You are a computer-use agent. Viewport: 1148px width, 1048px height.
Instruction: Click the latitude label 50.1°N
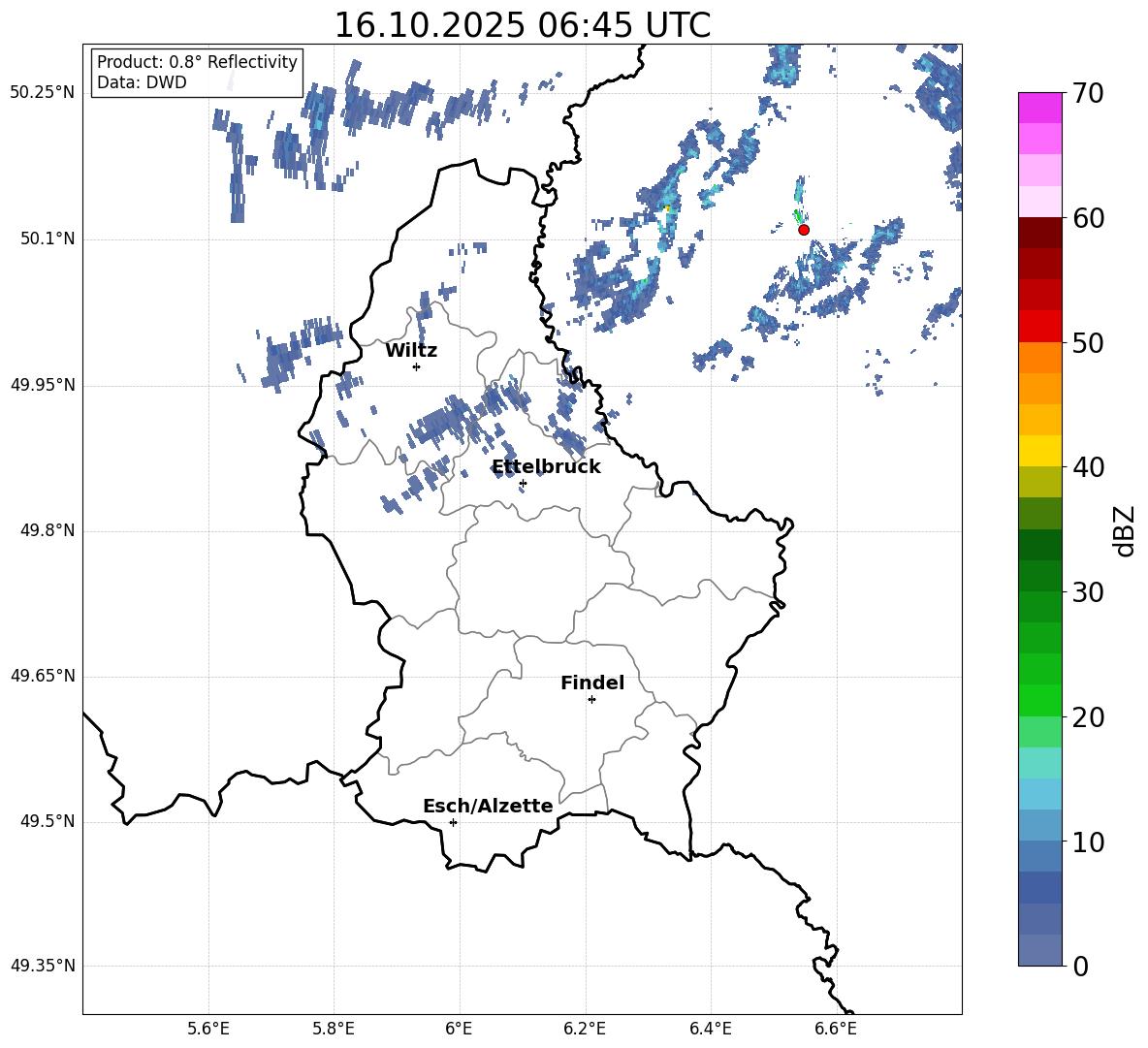click(48, 239)
